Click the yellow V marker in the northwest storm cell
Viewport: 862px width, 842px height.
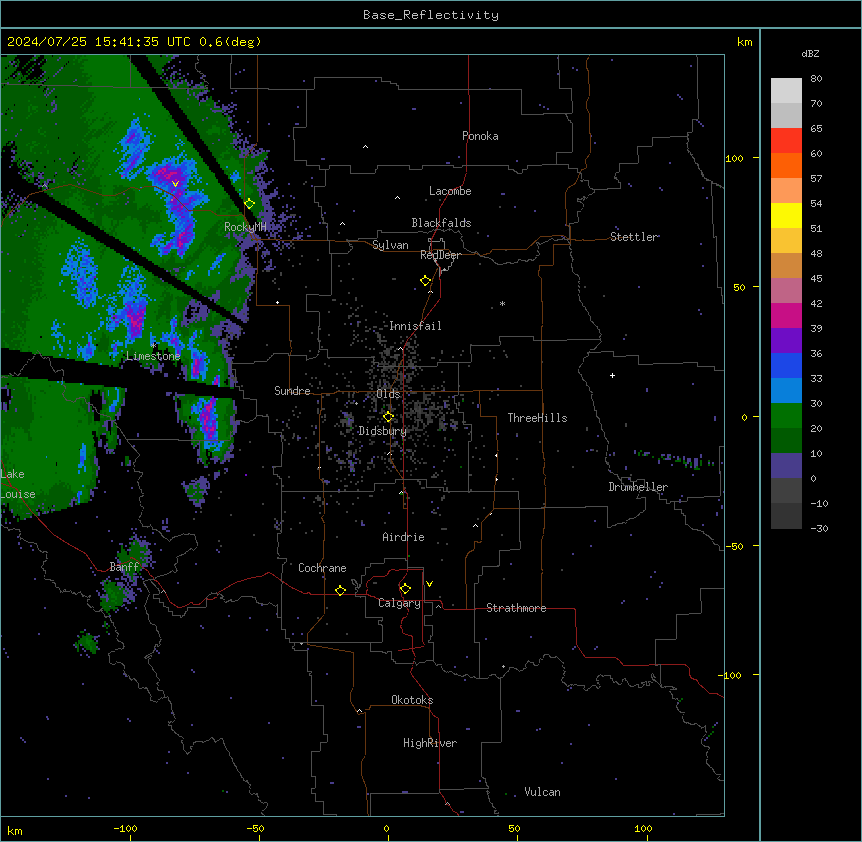pyautogui.click(x=175, y=184)
